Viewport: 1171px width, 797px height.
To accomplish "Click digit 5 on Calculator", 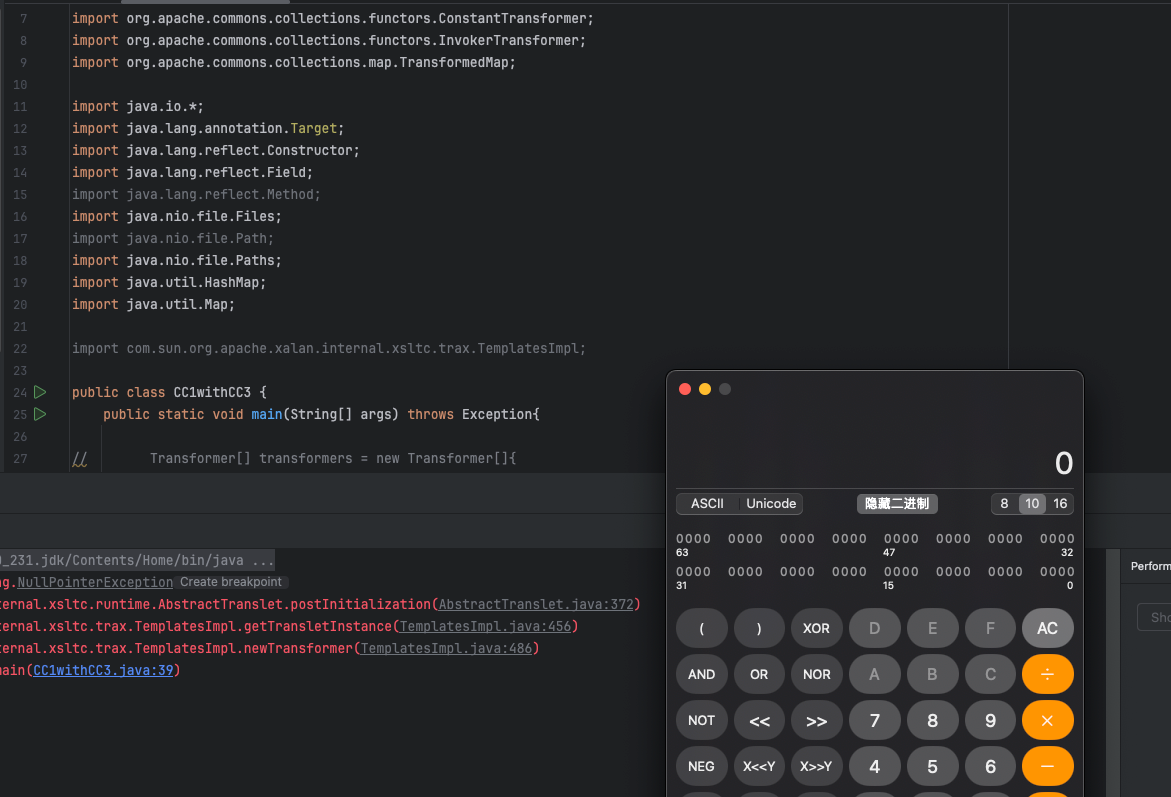I will pyautogui.click(x=932, y=766).
